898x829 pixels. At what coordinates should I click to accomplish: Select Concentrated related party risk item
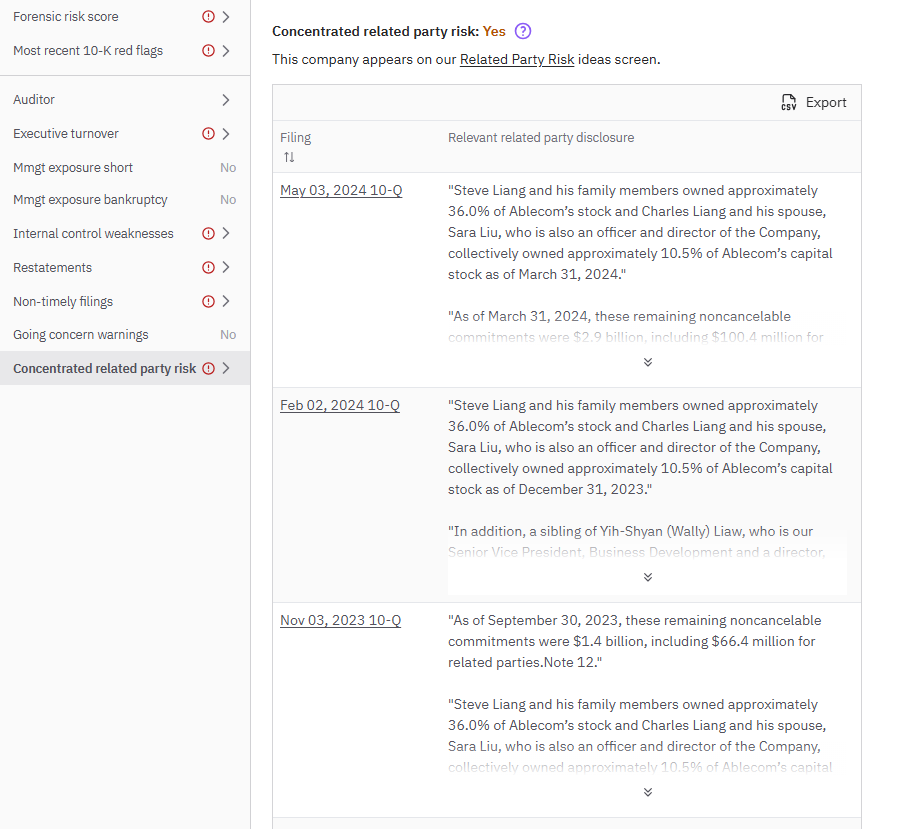(x=104, y=368)
